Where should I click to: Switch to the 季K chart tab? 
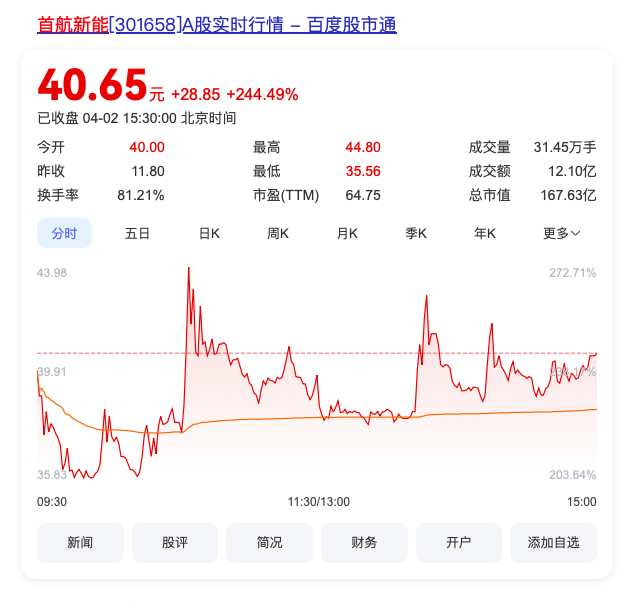point(416,234)
